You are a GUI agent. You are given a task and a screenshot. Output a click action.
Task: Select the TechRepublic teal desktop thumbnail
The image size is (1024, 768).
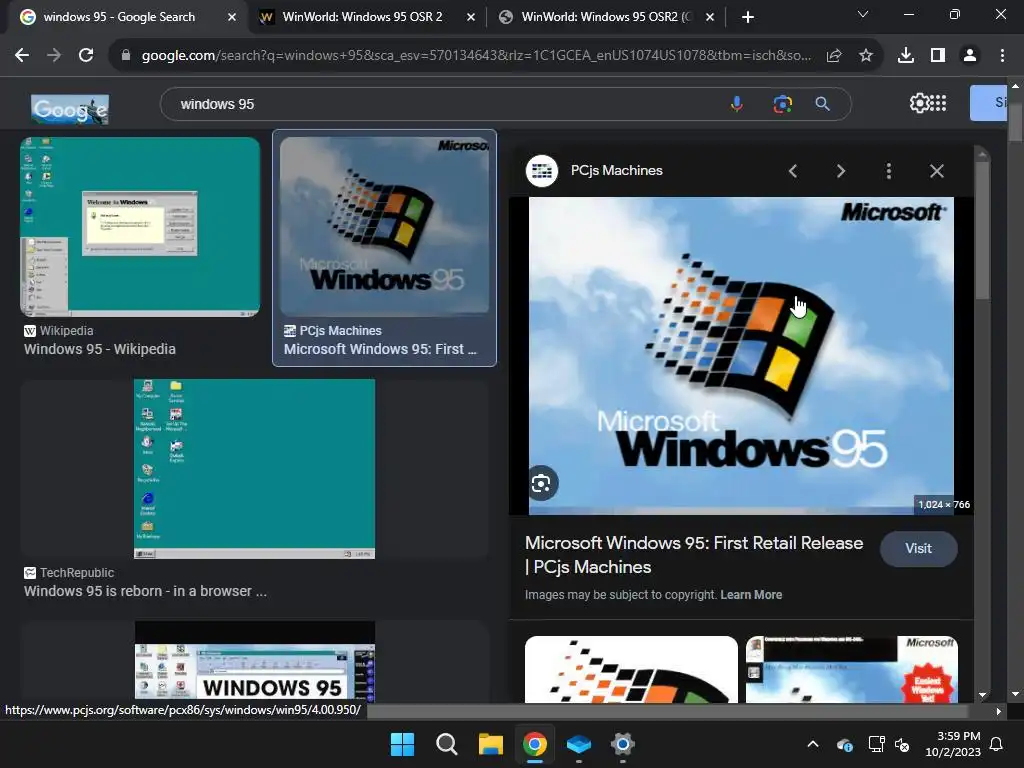pos(255,469)
